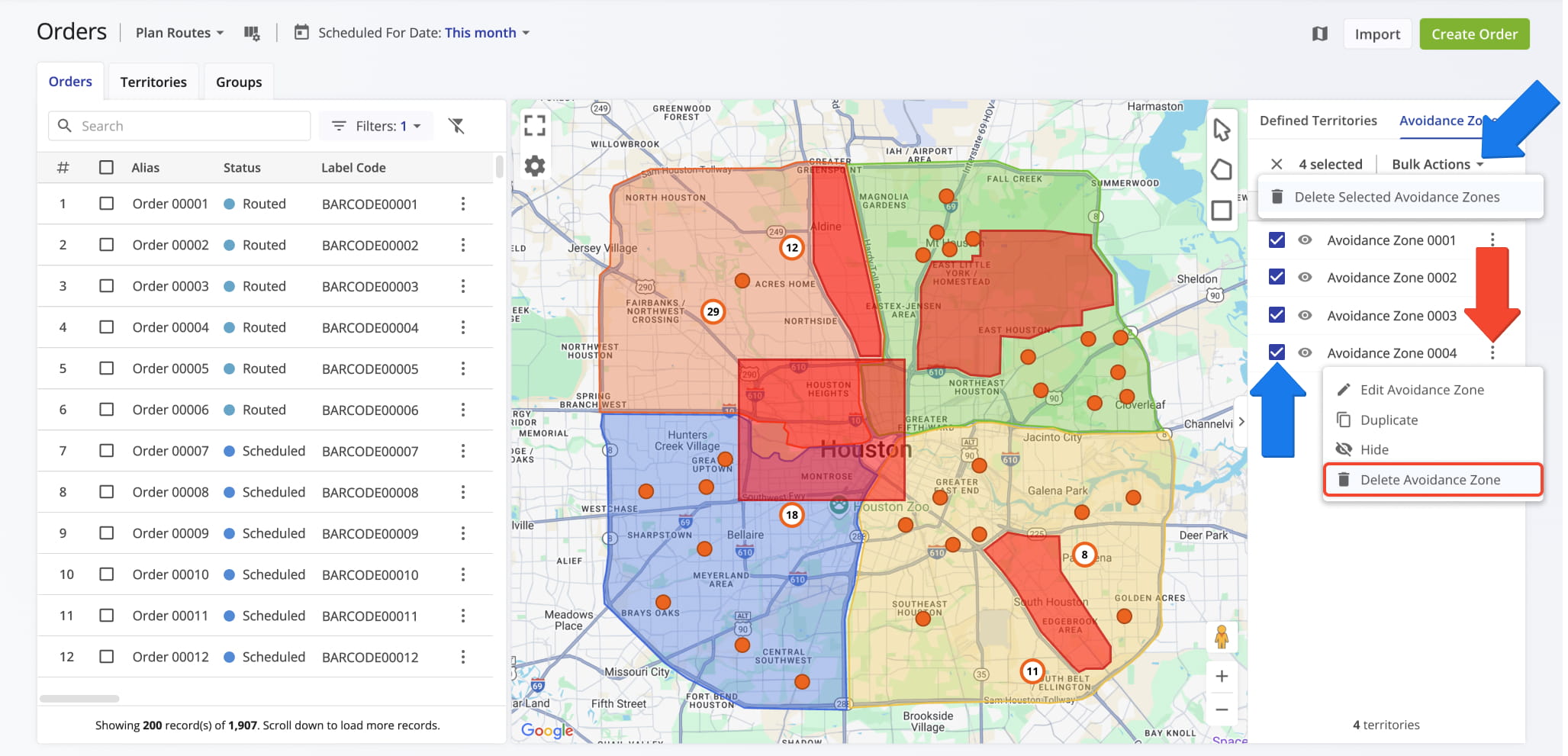
Task: Activate Street View pegman
Action: (1222, 636)
